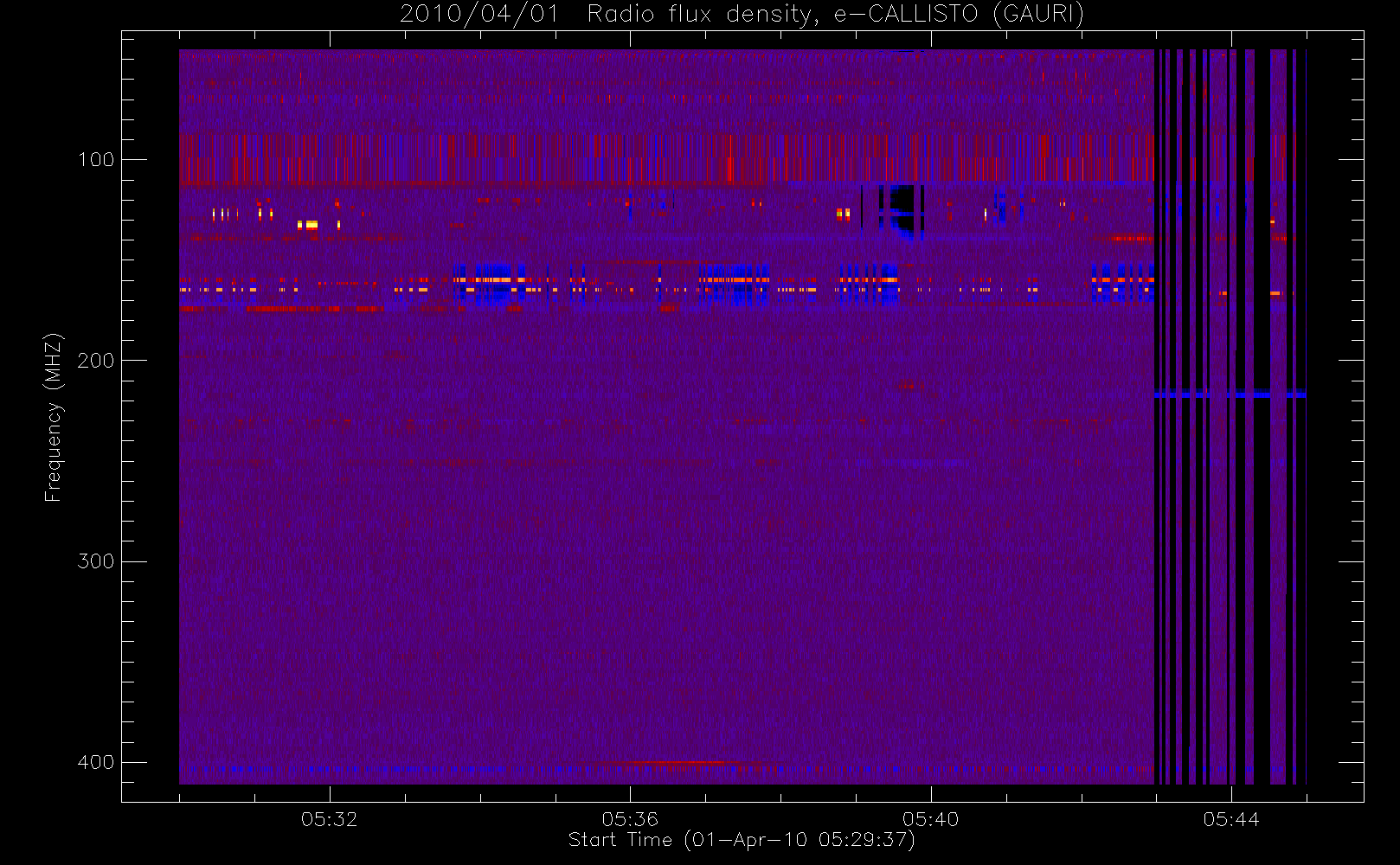Click the blue horizontal line near 220 MHz
Image resolution: width=1400 pixels, height=865 pixels.
click(1230, 394)
